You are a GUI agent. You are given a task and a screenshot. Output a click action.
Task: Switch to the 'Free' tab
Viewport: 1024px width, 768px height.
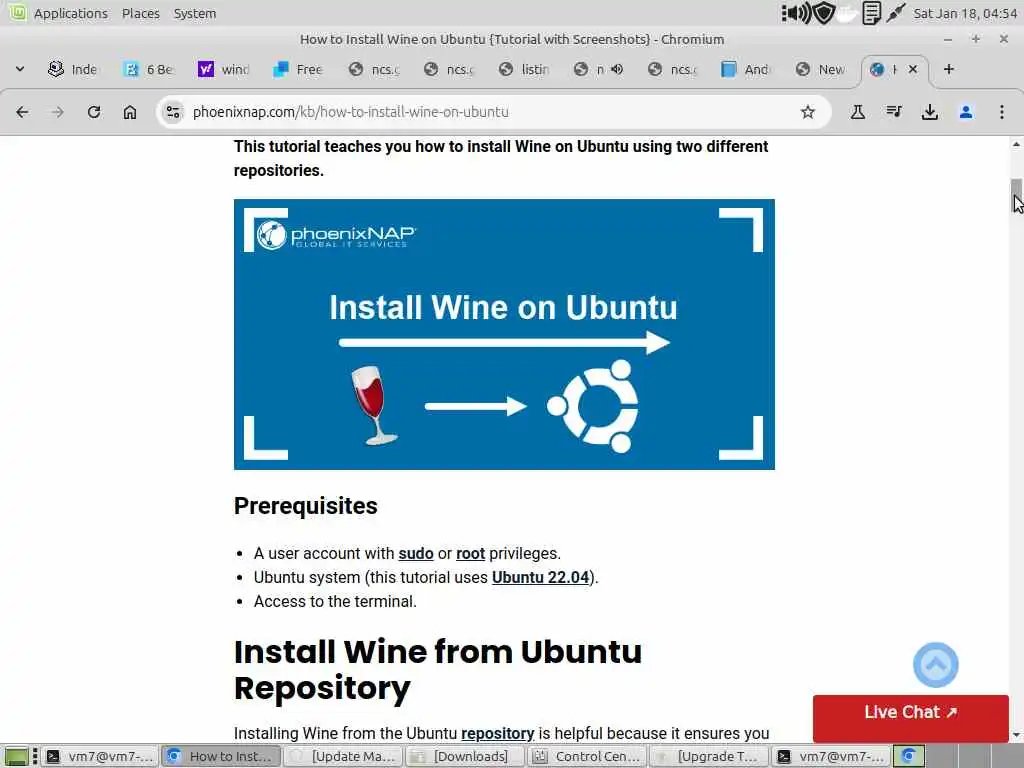pyautogui.click(x=298, y=69)
